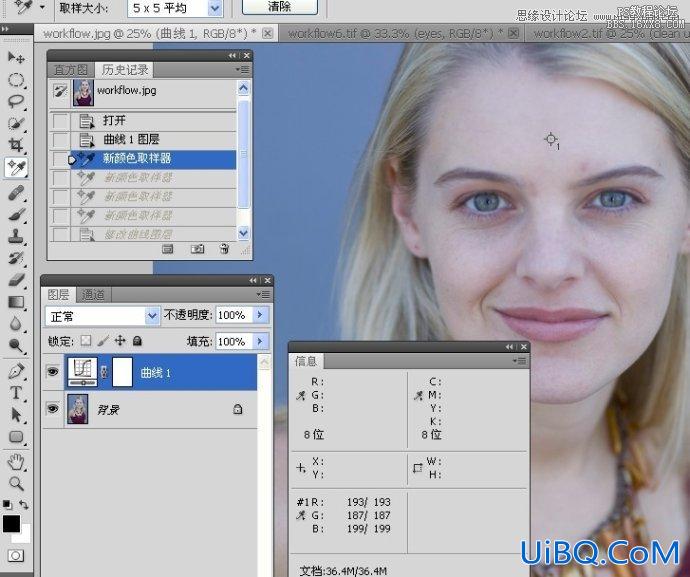Select the Pen tool

pos(16,371)
